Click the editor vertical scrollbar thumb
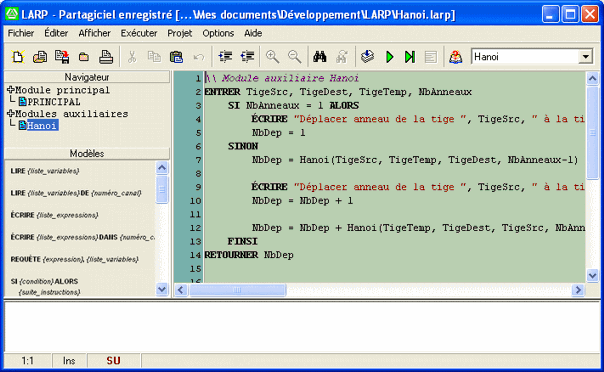Viewport: 604px width, 372px height. [592, 132]
